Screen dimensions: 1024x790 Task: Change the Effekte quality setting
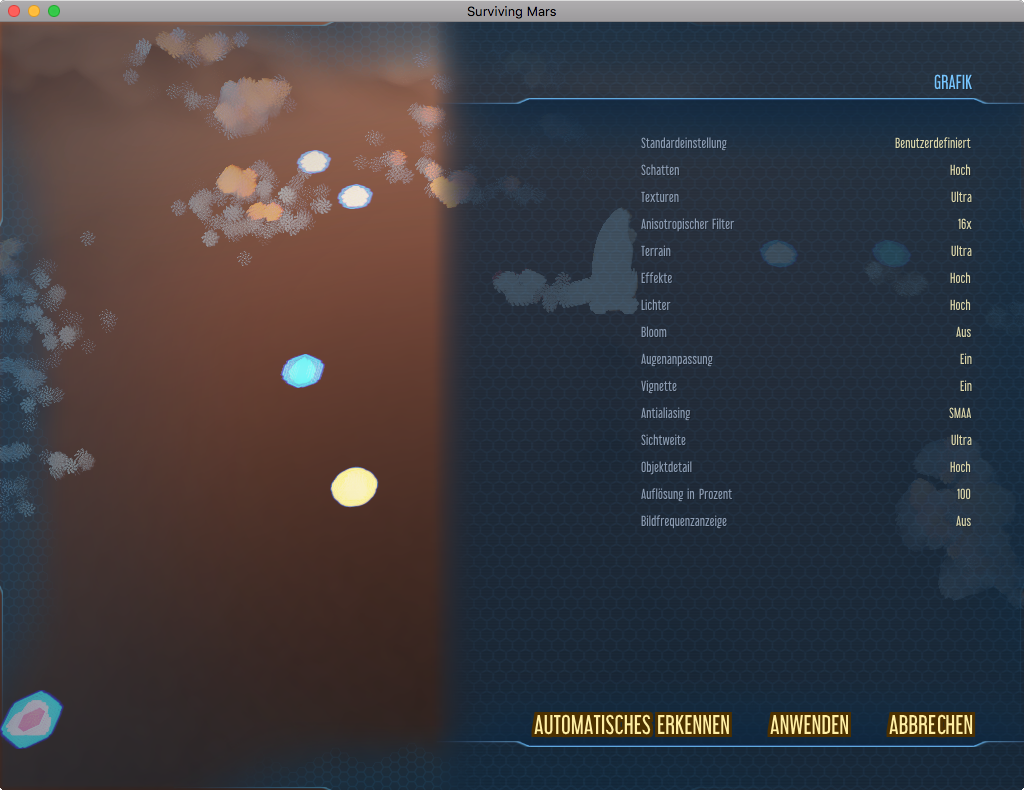pyautogui.click(x=806, y=278)
